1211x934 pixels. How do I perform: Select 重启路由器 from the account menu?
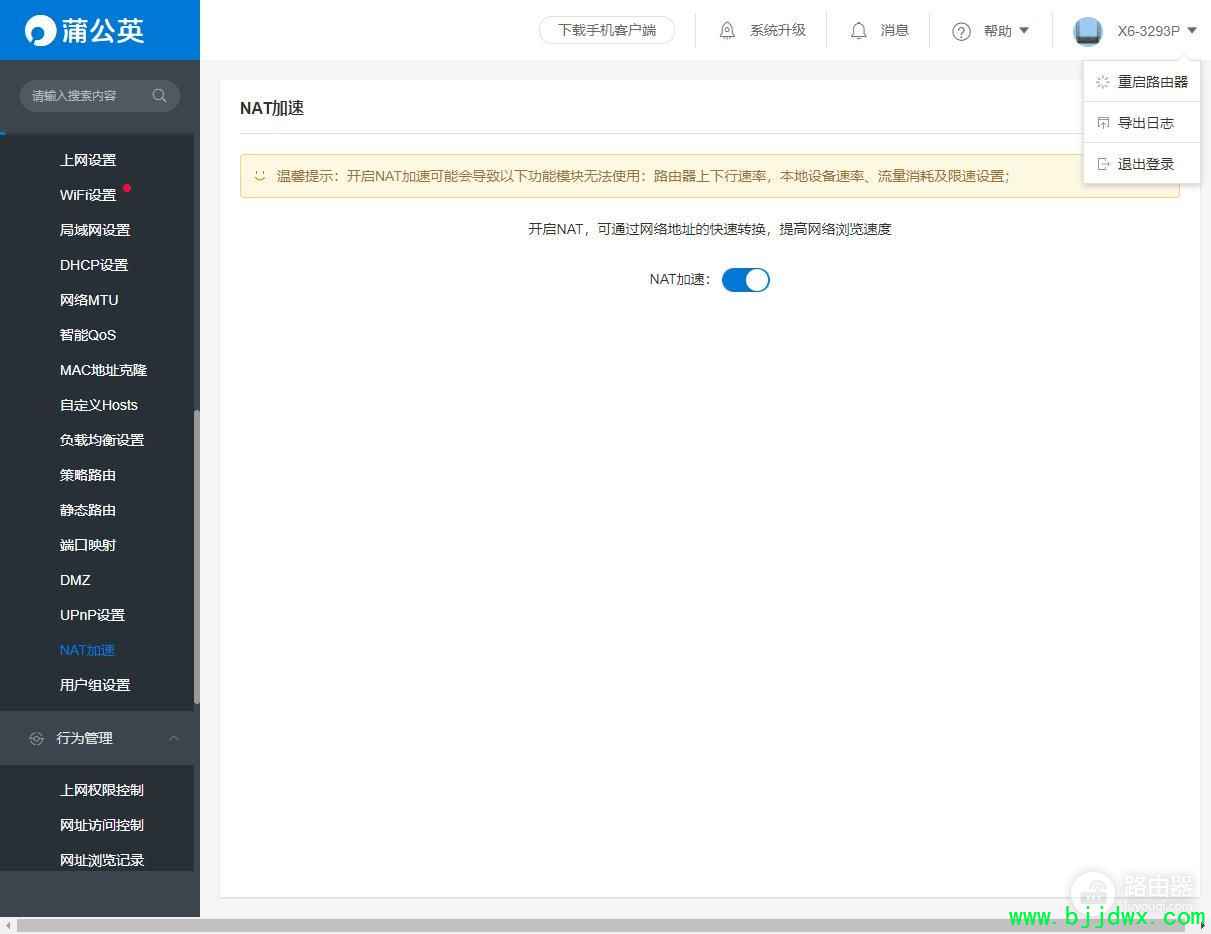1142,82
